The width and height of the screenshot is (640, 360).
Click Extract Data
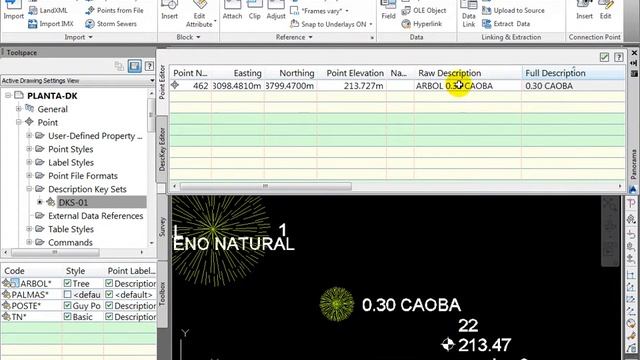pos(506,24)
